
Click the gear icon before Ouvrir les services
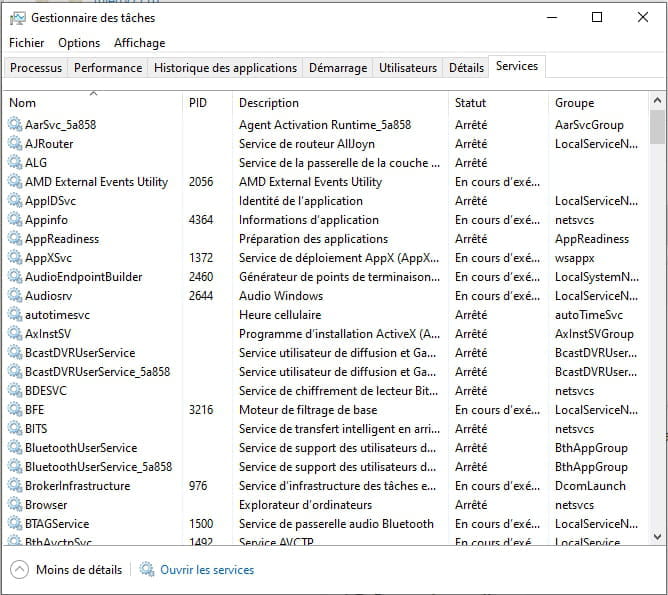click(x=147, y=569)
